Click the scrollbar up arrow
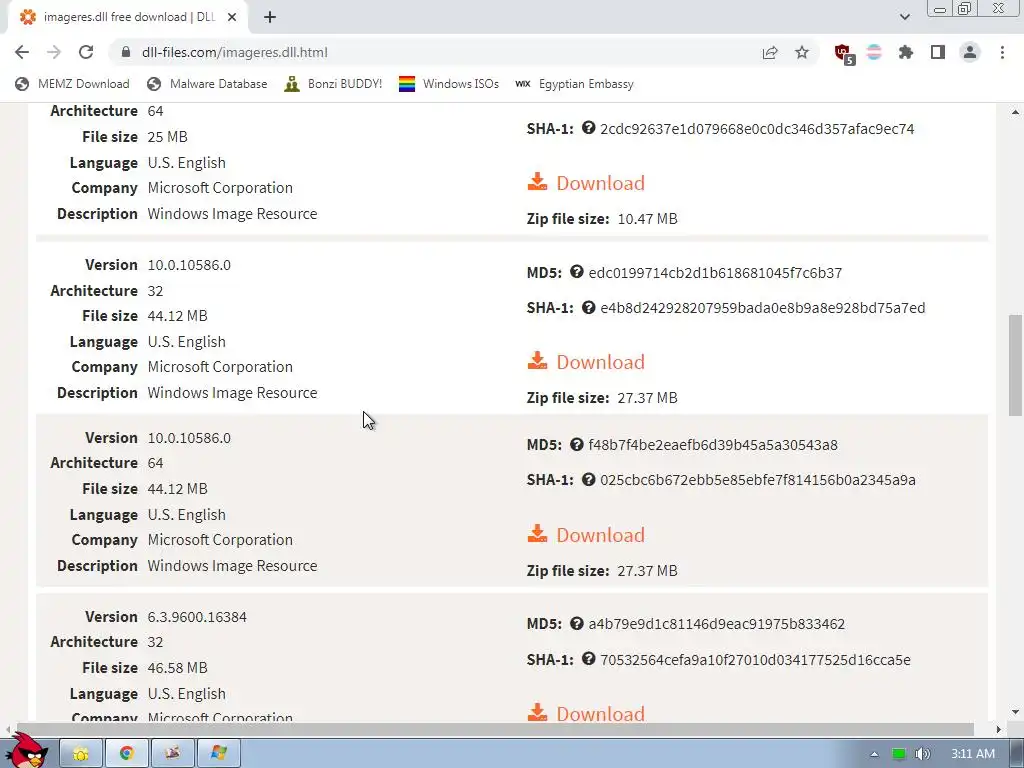 point(1015,112)
